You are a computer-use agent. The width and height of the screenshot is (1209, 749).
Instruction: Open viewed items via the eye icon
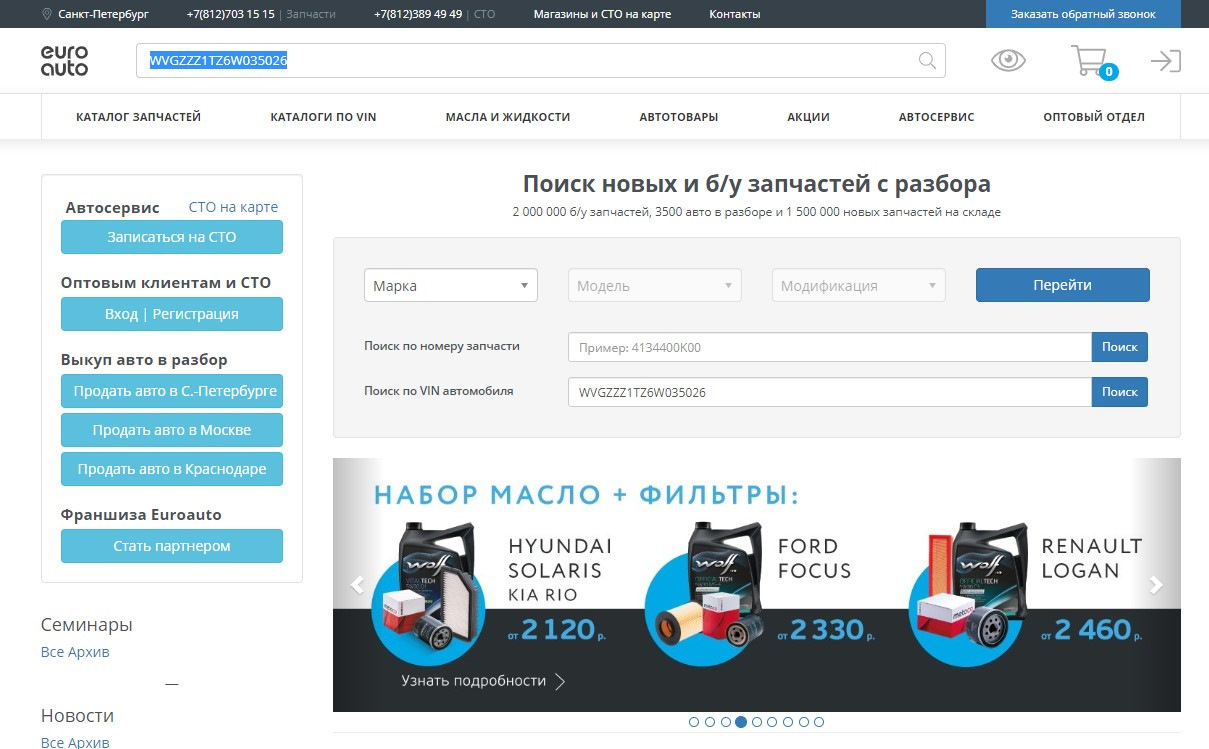pos(1008,61)
